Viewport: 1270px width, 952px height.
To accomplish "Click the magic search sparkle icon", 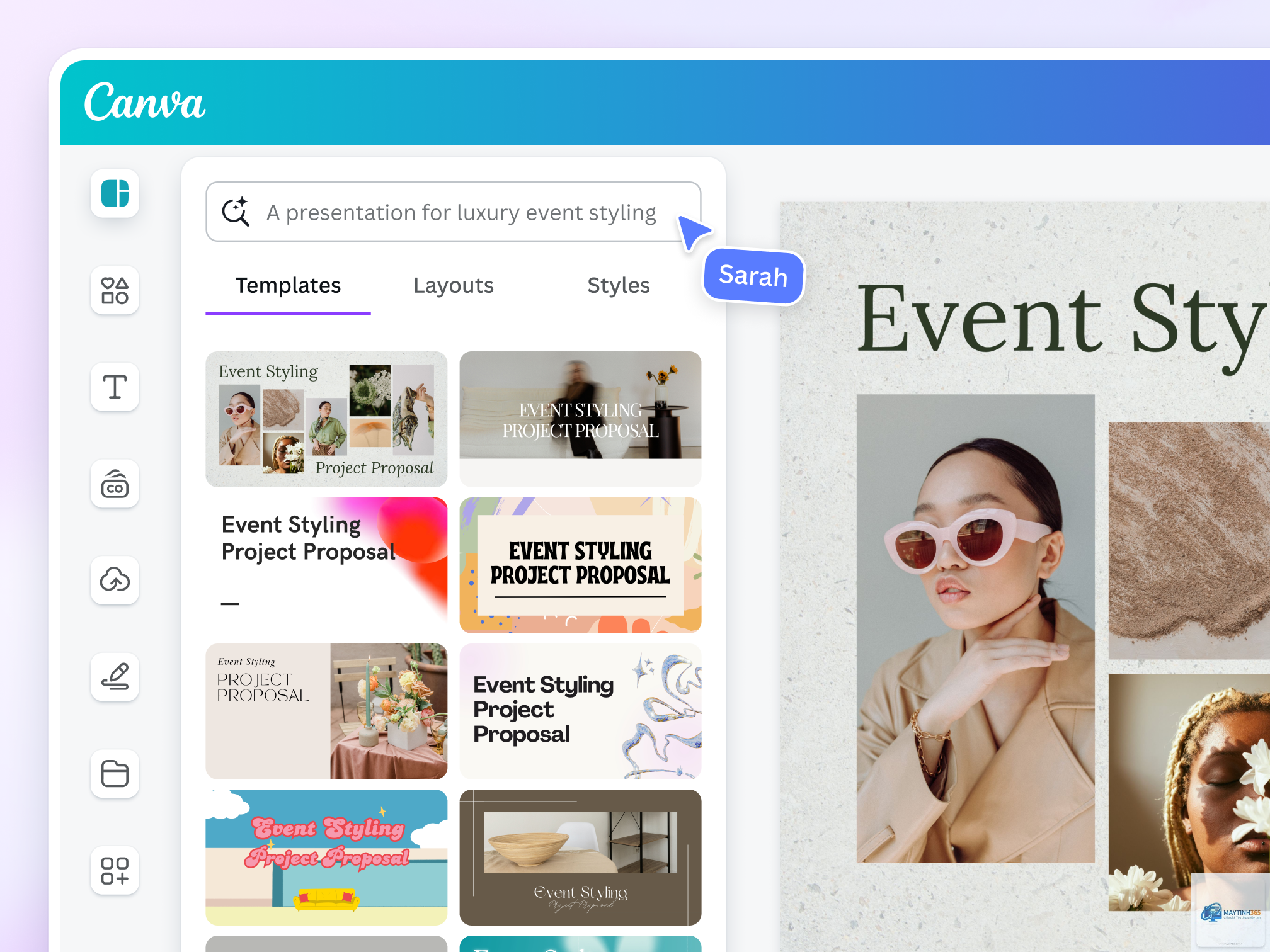I will pyautogui.click(x=236, y=212).
